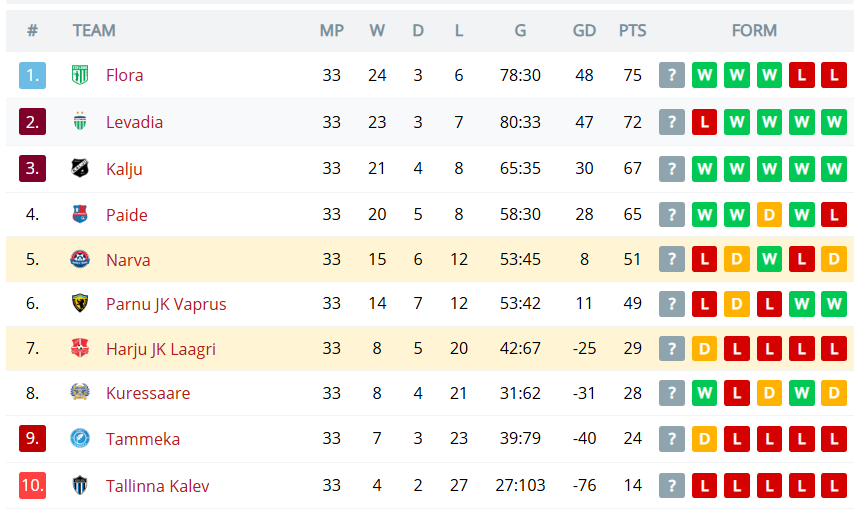Click the Parnu JK Vaprus badge
Viewport: 865px width, 527px height.
pos(80,303)
